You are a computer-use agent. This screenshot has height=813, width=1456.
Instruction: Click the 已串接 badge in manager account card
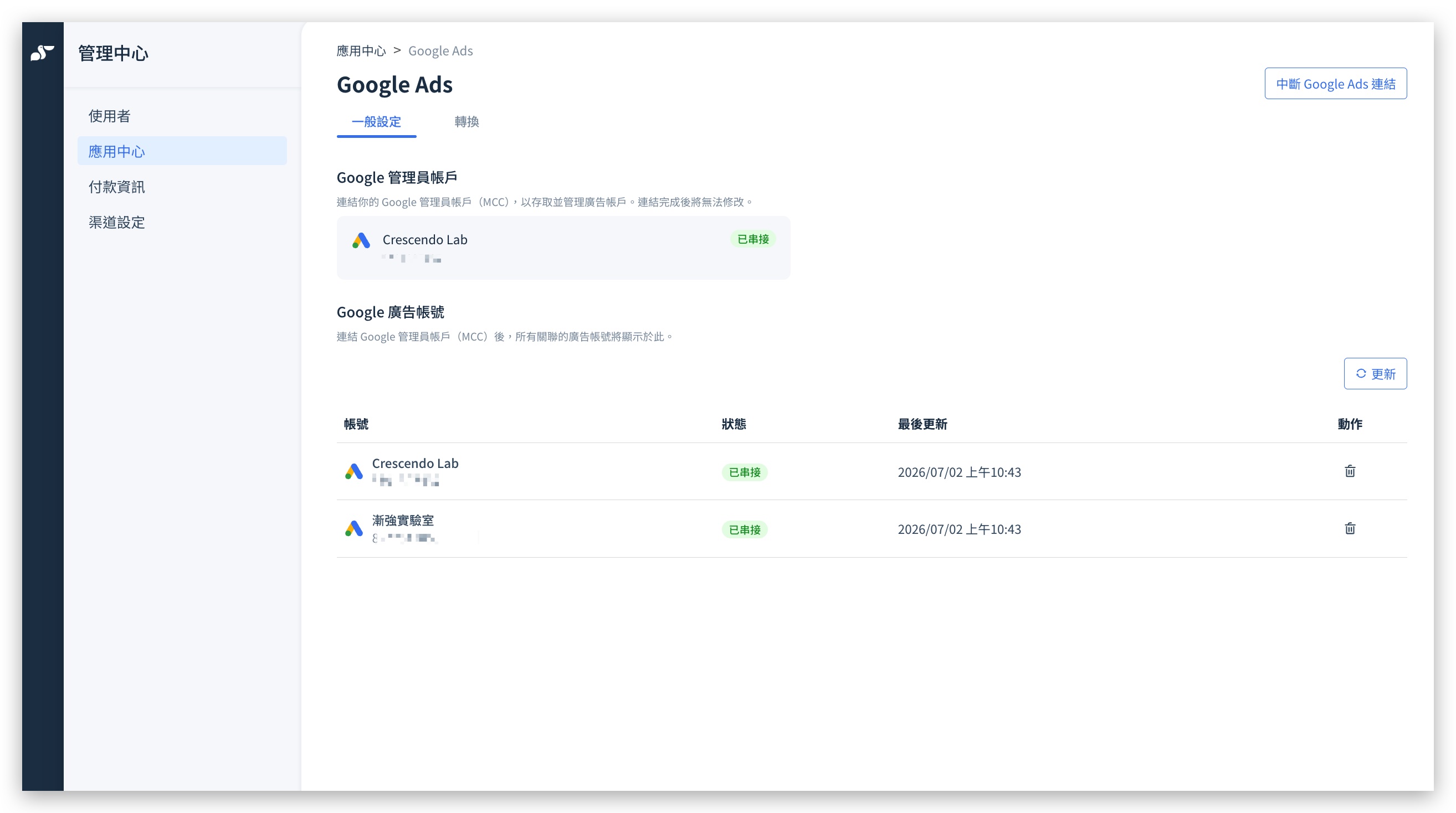pyautogui.click(x=753, y=239)
